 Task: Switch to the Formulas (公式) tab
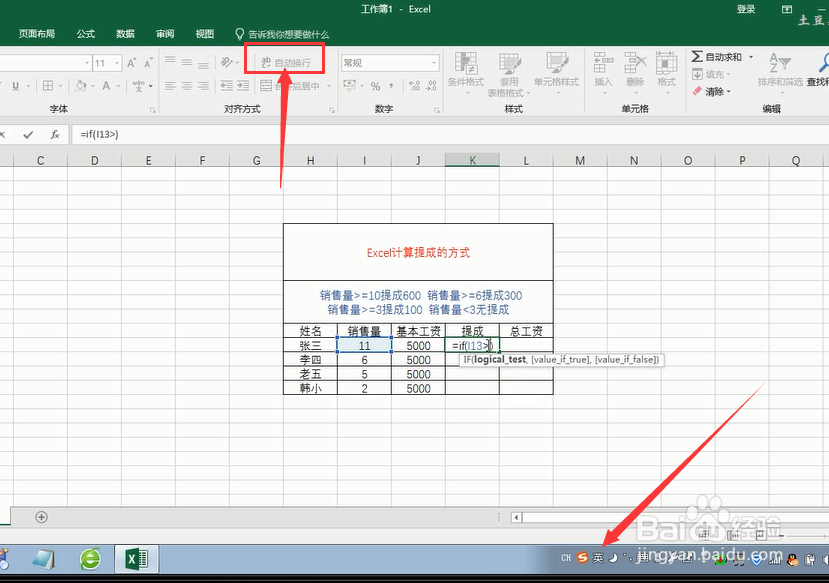tap(86, 34)
